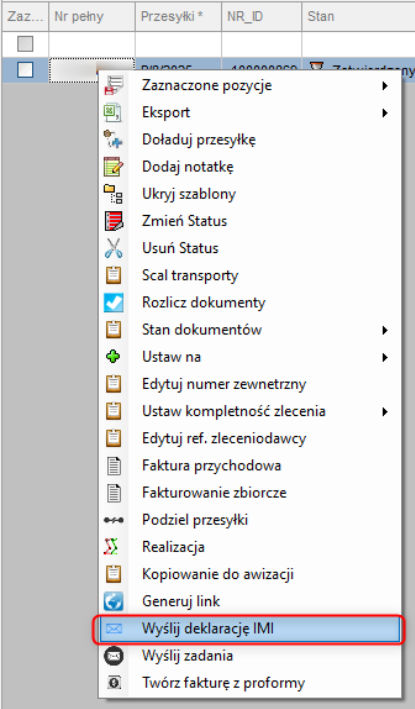
Task: Click the scissors icon for Usuń Status
Action: 113,248
